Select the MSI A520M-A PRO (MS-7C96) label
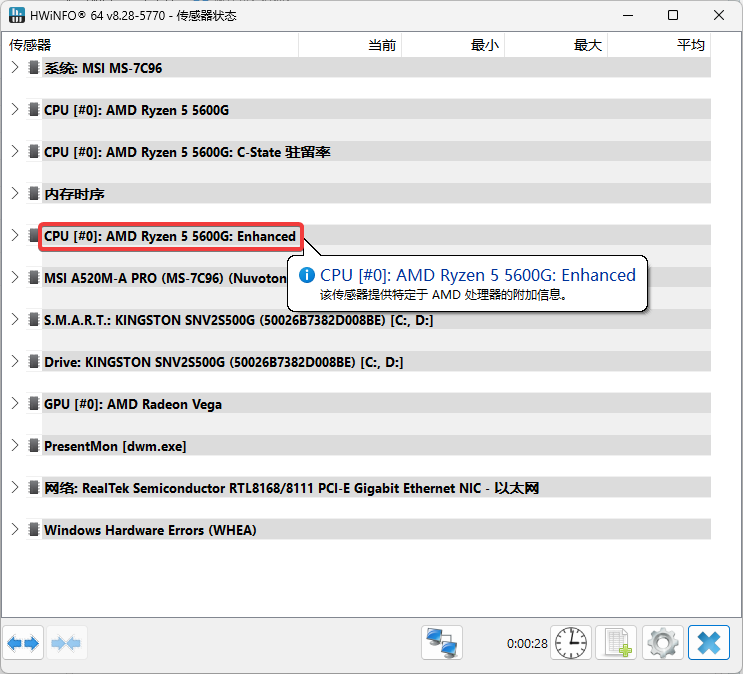 click(165, 278)
